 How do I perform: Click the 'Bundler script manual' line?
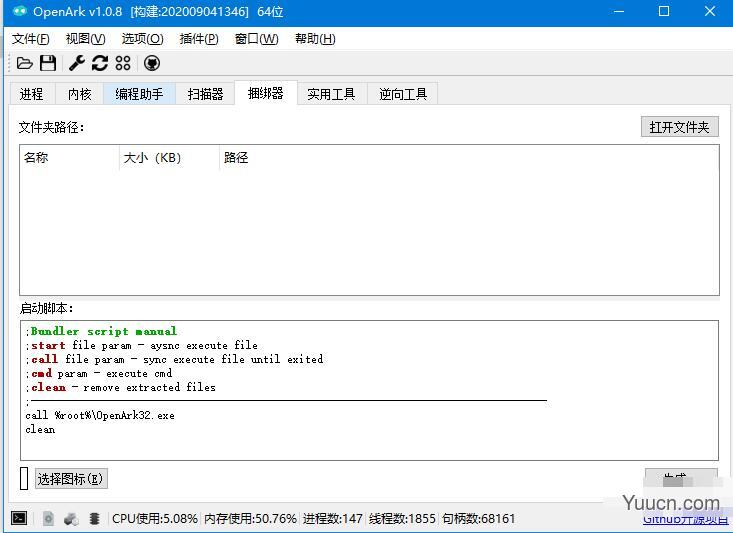click(x=101, y=331)
